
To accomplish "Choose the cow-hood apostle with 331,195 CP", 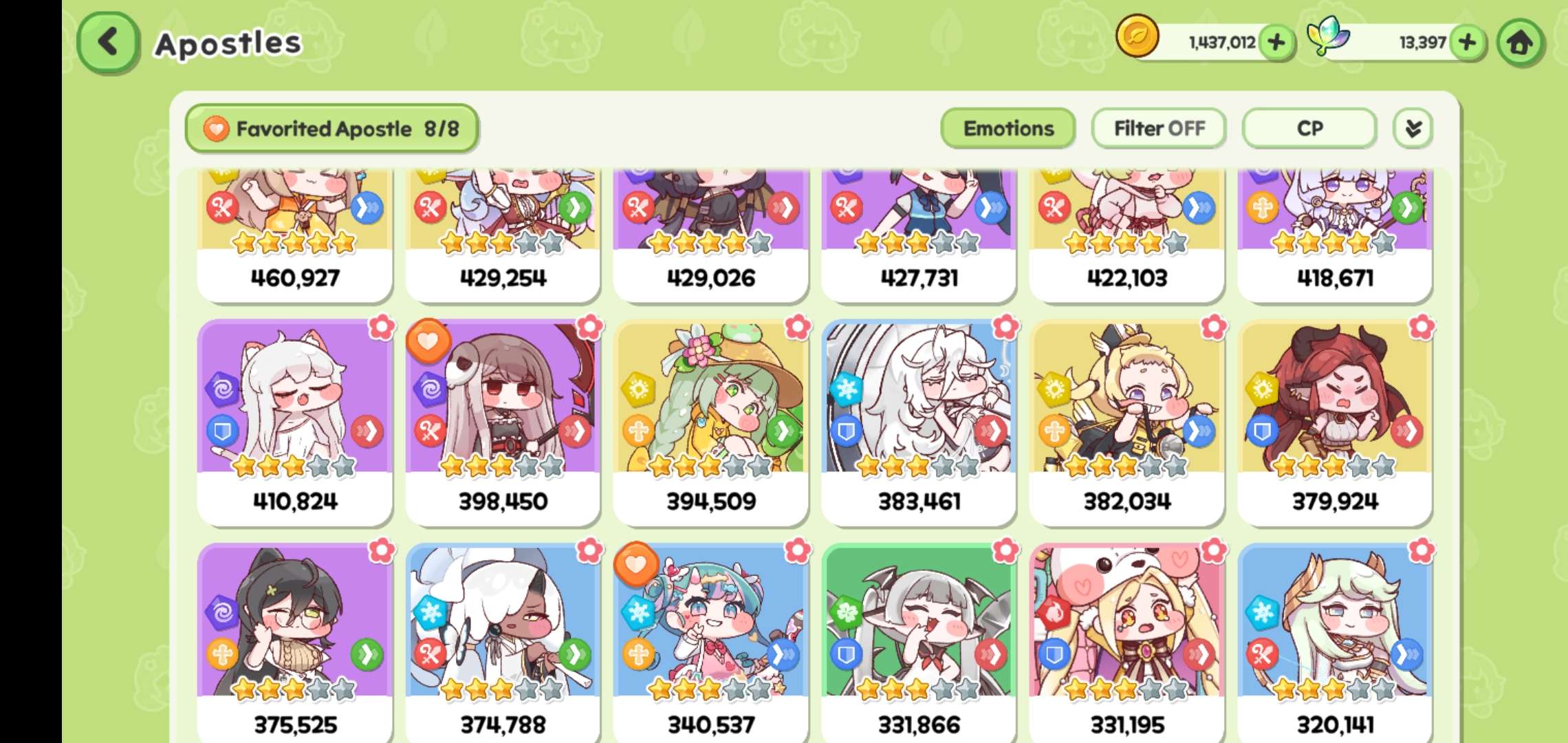I will tap(1126, 643).
